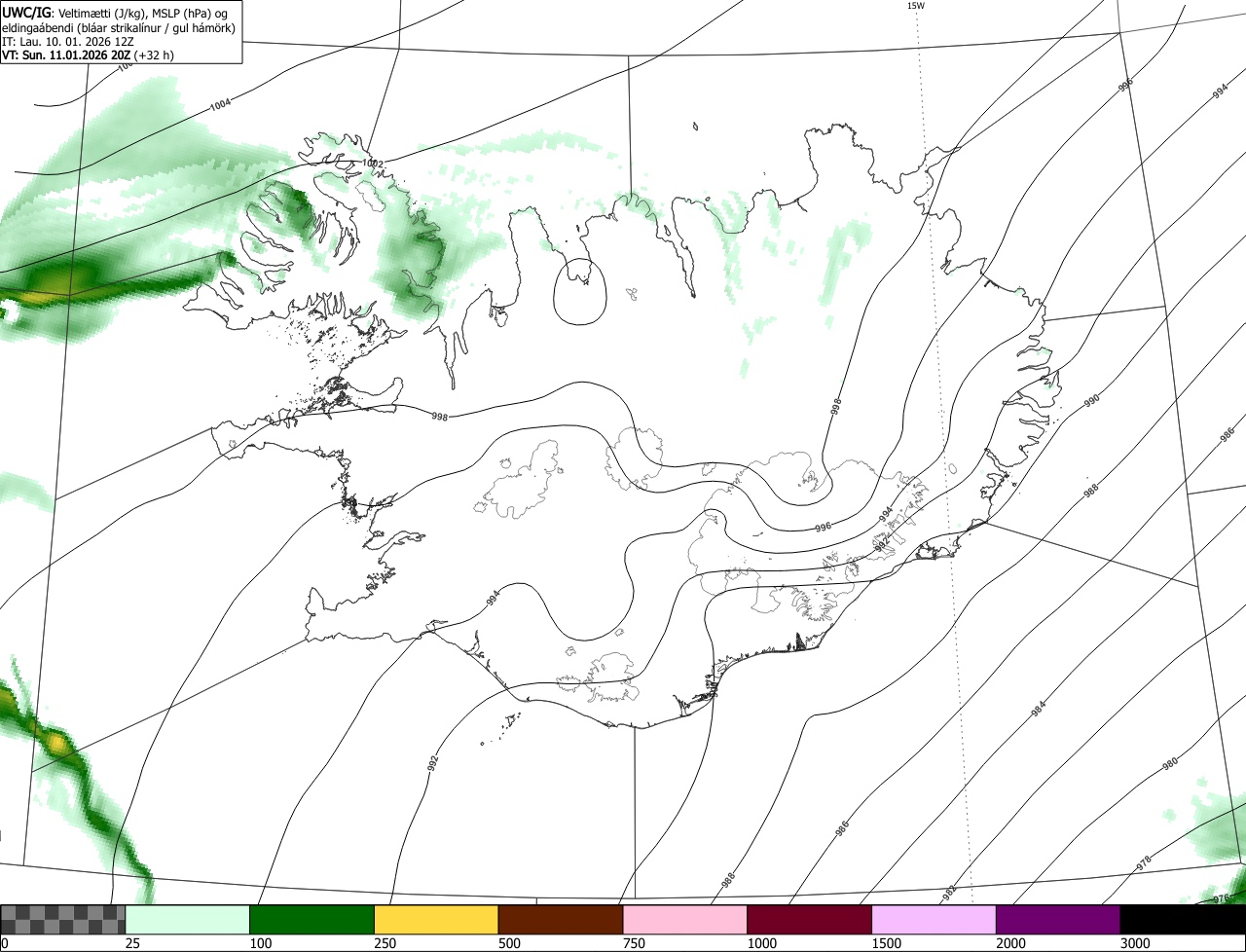Click the "976" isobar label
The image size is (1246, 952).
point(1223,897)
